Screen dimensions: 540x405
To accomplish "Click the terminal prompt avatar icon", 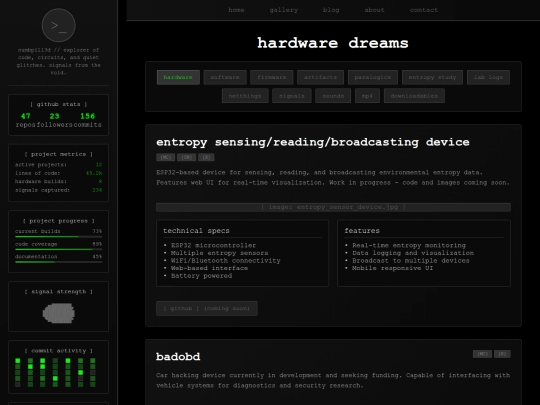I will click(x=59, y=25).
